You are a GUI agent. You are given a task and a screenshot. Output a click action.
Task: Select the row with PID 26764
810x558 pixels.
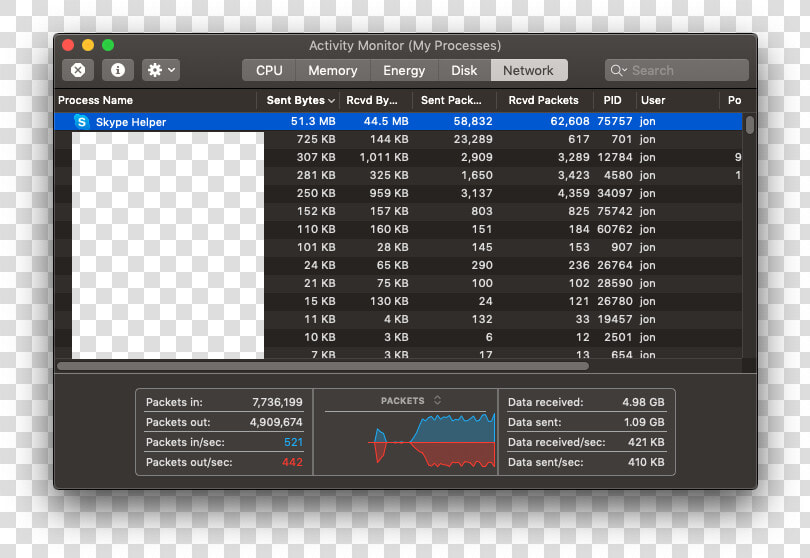pyautogui.click(x=398, y=265)
